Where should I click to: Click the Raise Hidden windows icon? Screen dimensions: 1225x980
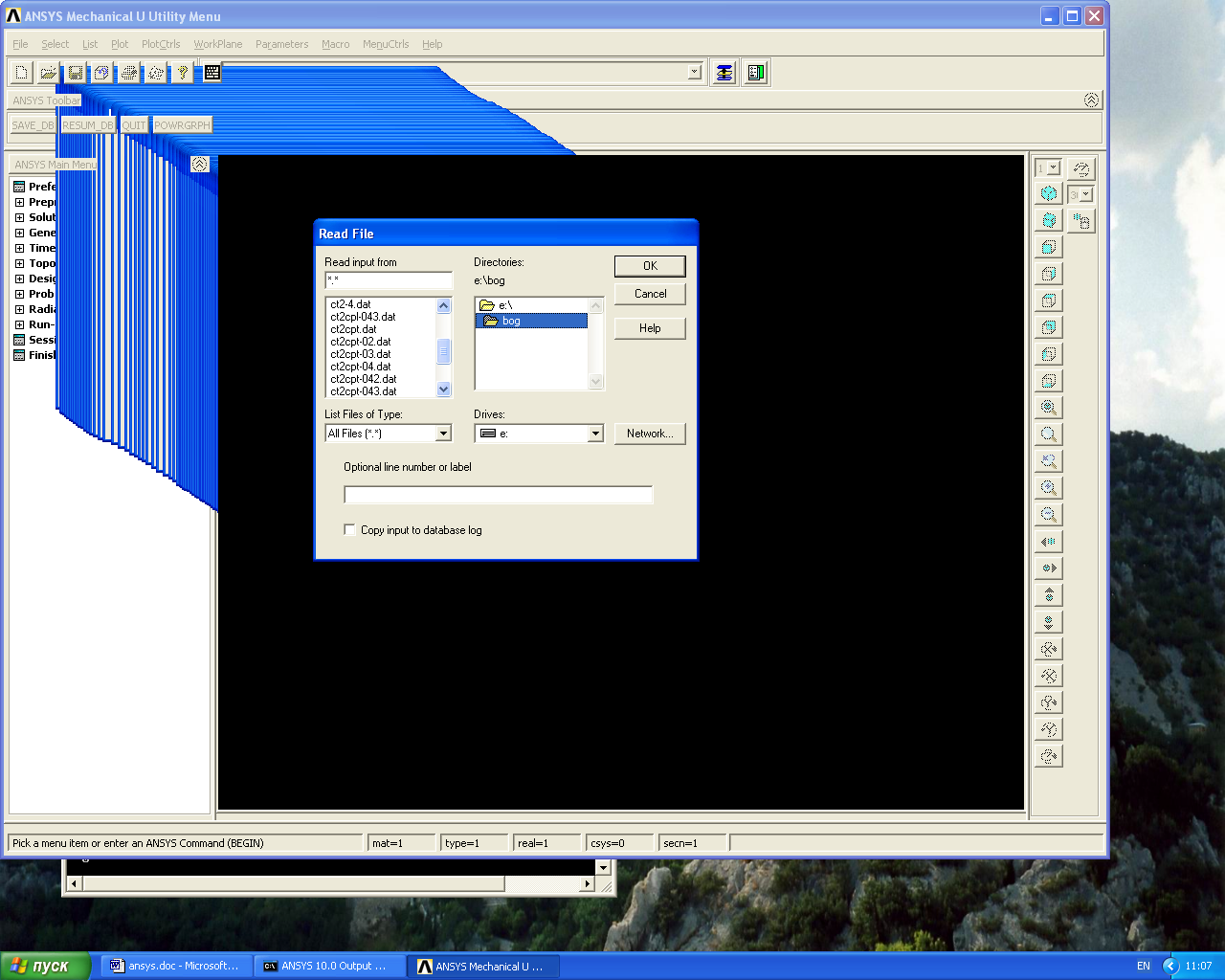(724, 73)
